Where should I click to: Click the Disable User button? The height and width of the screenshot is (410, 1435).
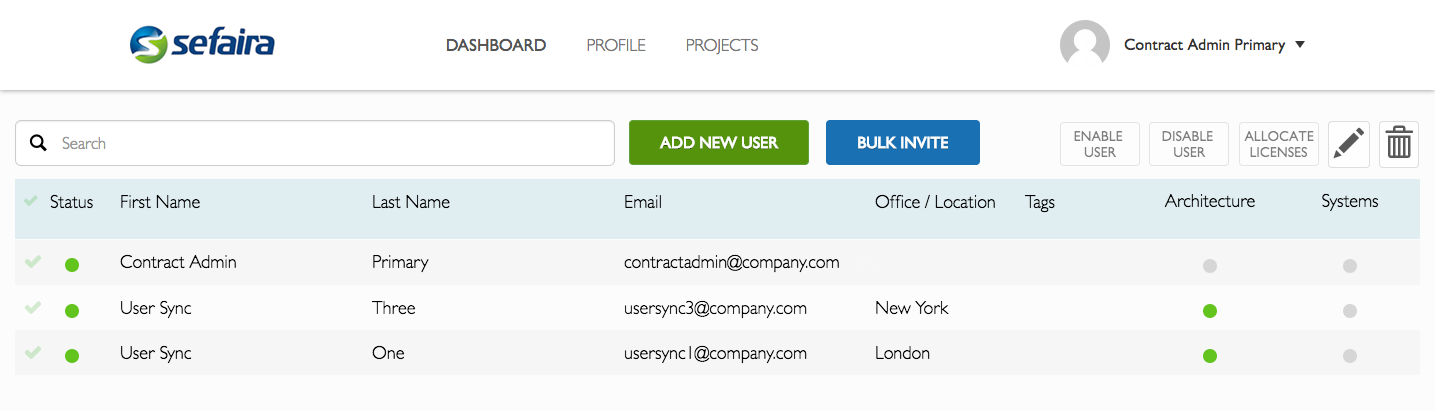tap(1189, 144)
